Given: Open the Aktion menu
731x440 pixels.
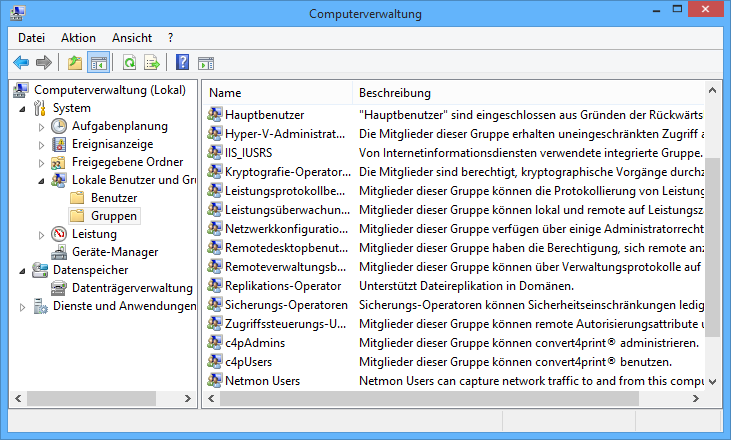Looking at the screenshot, I should click(x=78, y=37).
